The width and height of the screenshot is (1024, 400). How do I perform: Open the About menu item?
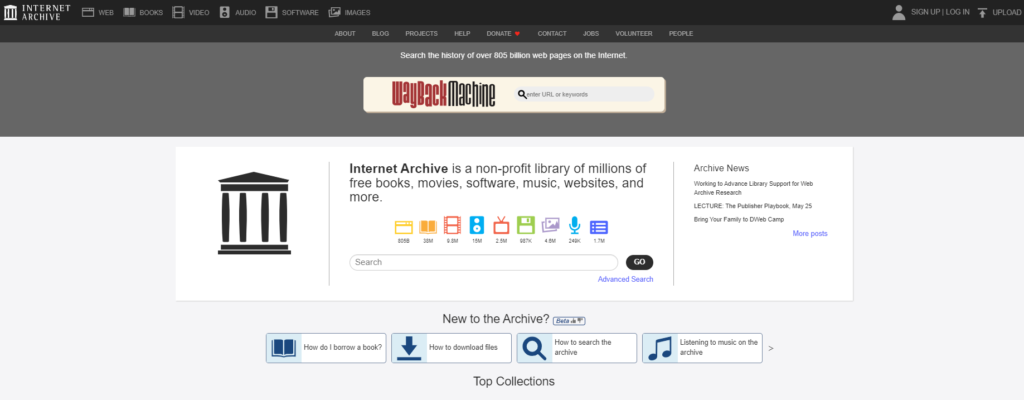345,33
